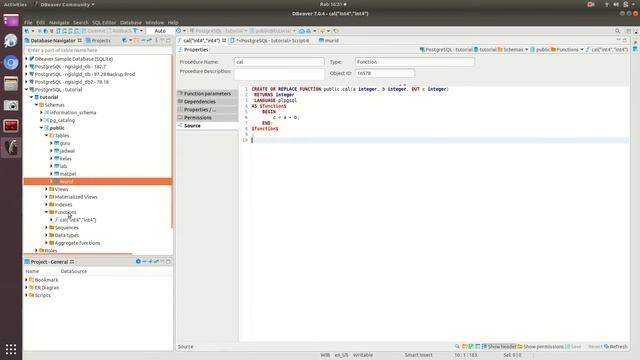Expand the information_schema node
Viewport: 640px width, 360px height.
coord(41,112)
